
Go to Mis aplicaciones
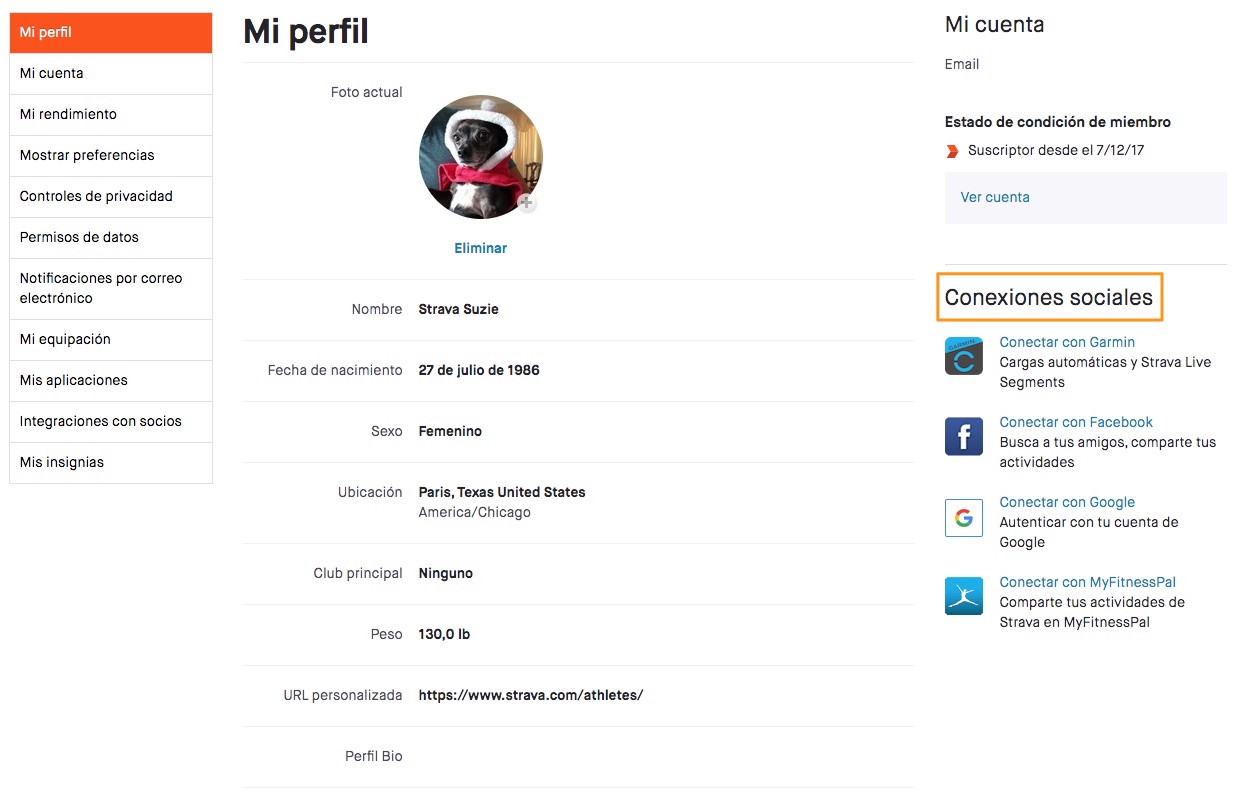click(x=111, y=381)
